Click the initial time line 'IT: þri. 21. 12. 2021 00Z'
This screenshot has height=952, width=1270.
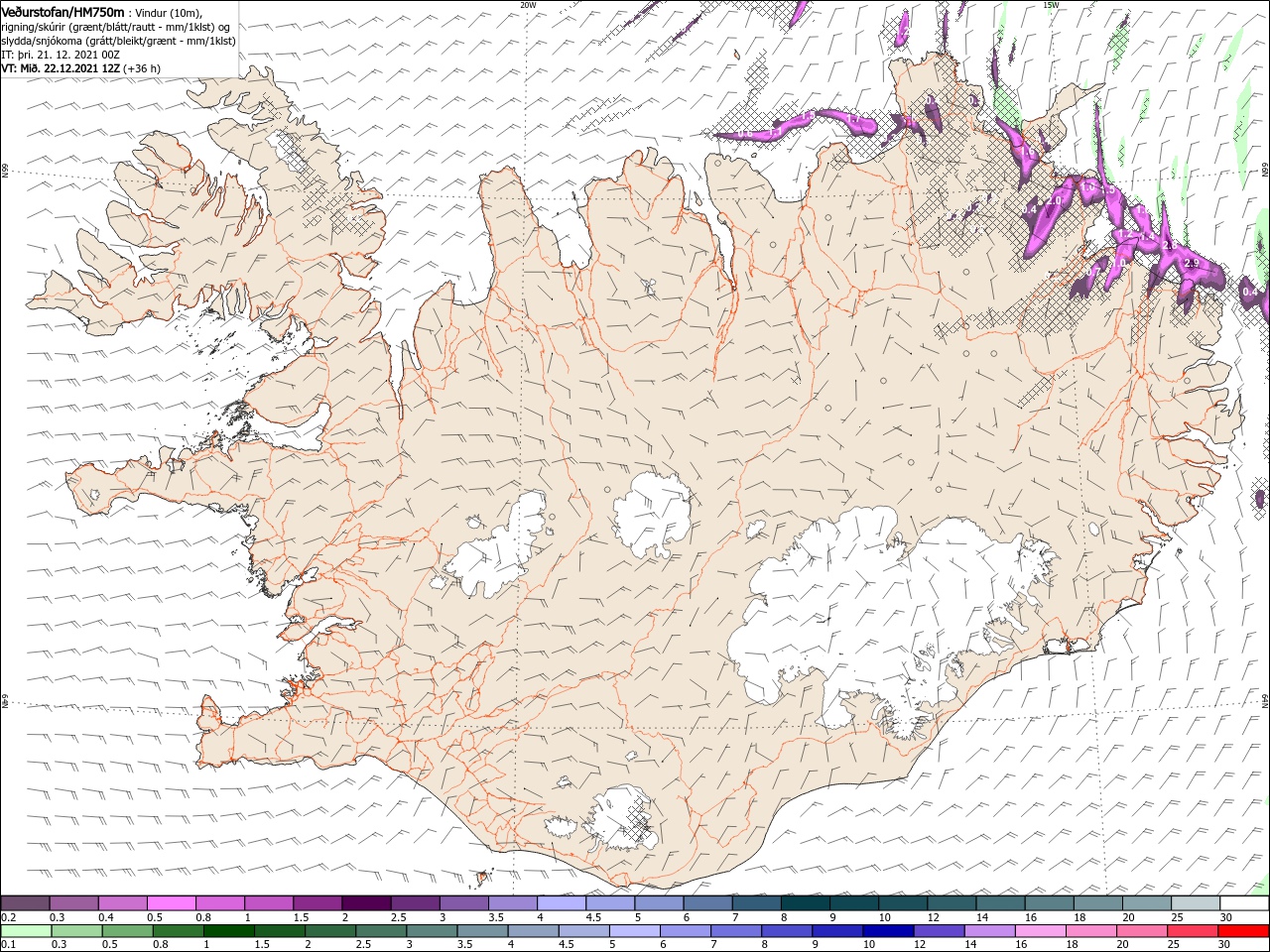(x=59, y=55)
